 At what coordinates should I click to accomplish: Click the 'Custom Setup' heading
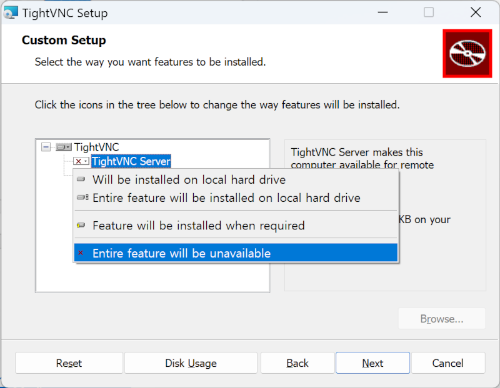pyautogui.click(x=64, y=40)
